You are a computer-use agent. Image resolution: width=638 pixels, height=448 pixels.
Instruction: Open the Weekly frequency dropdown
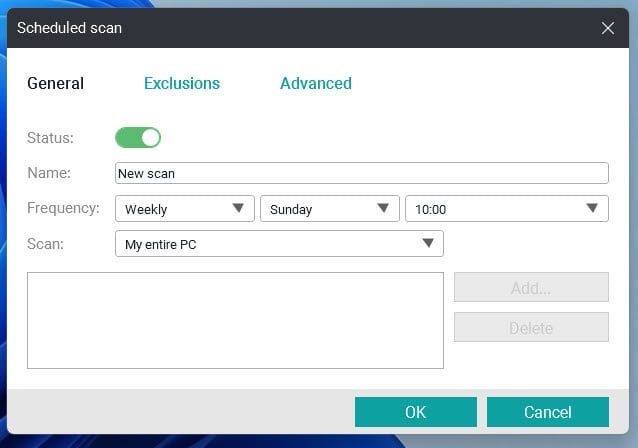click(185, 209)
